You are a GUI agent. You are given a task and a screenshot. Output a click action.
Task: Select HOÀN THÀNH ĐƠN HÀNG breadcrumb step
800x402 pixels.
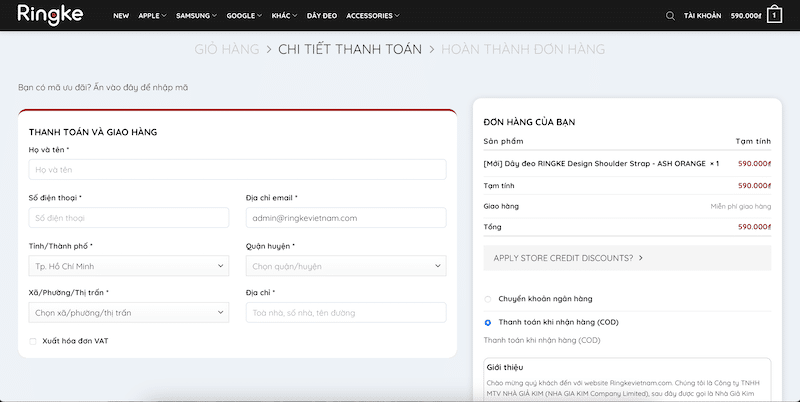pyautogui.click(x=523, y=49)
